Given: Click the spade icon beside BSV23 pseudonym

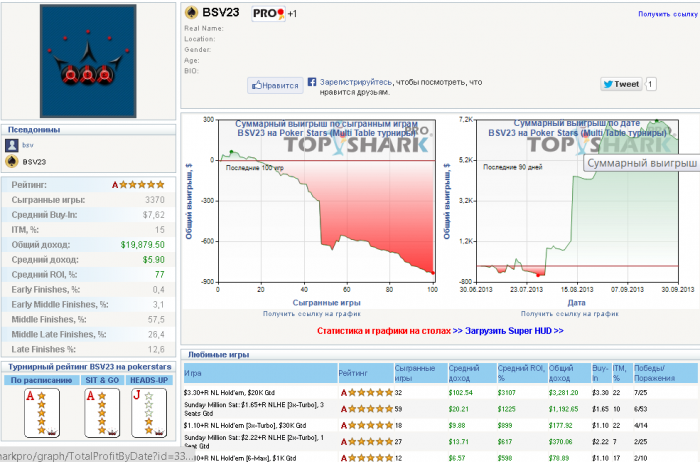Looking at the screenshot, I should pyautogui.click(x=12, y=161).
